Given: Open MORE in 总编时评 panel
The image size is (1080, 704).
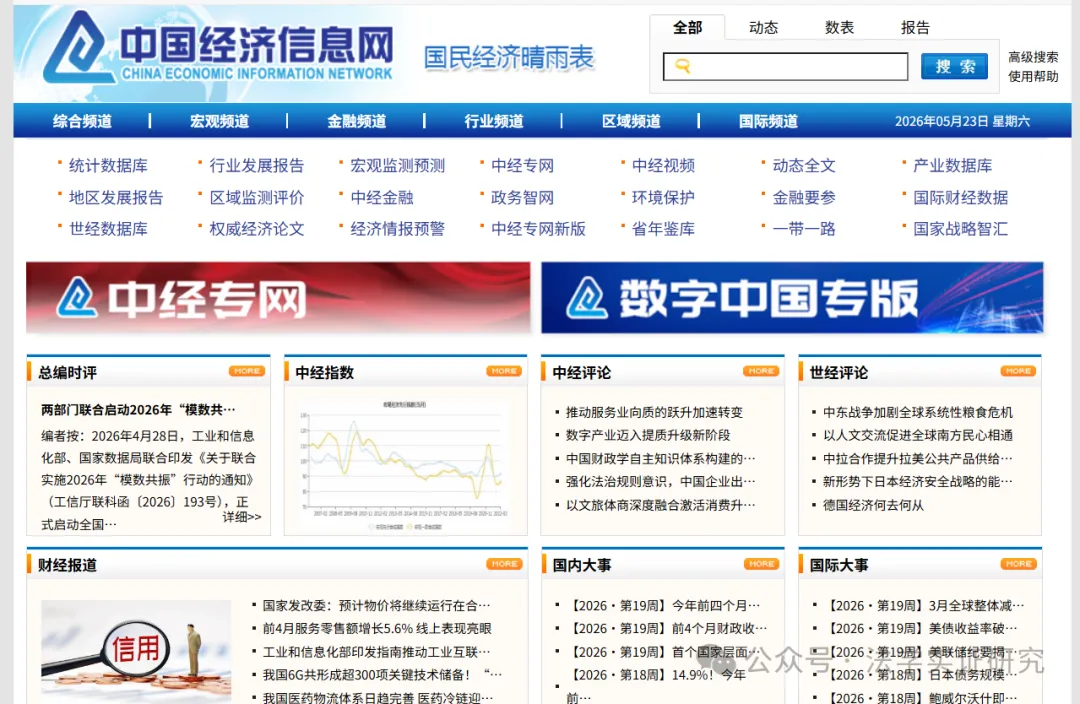Looking at the screenshot, I should 247,371.
